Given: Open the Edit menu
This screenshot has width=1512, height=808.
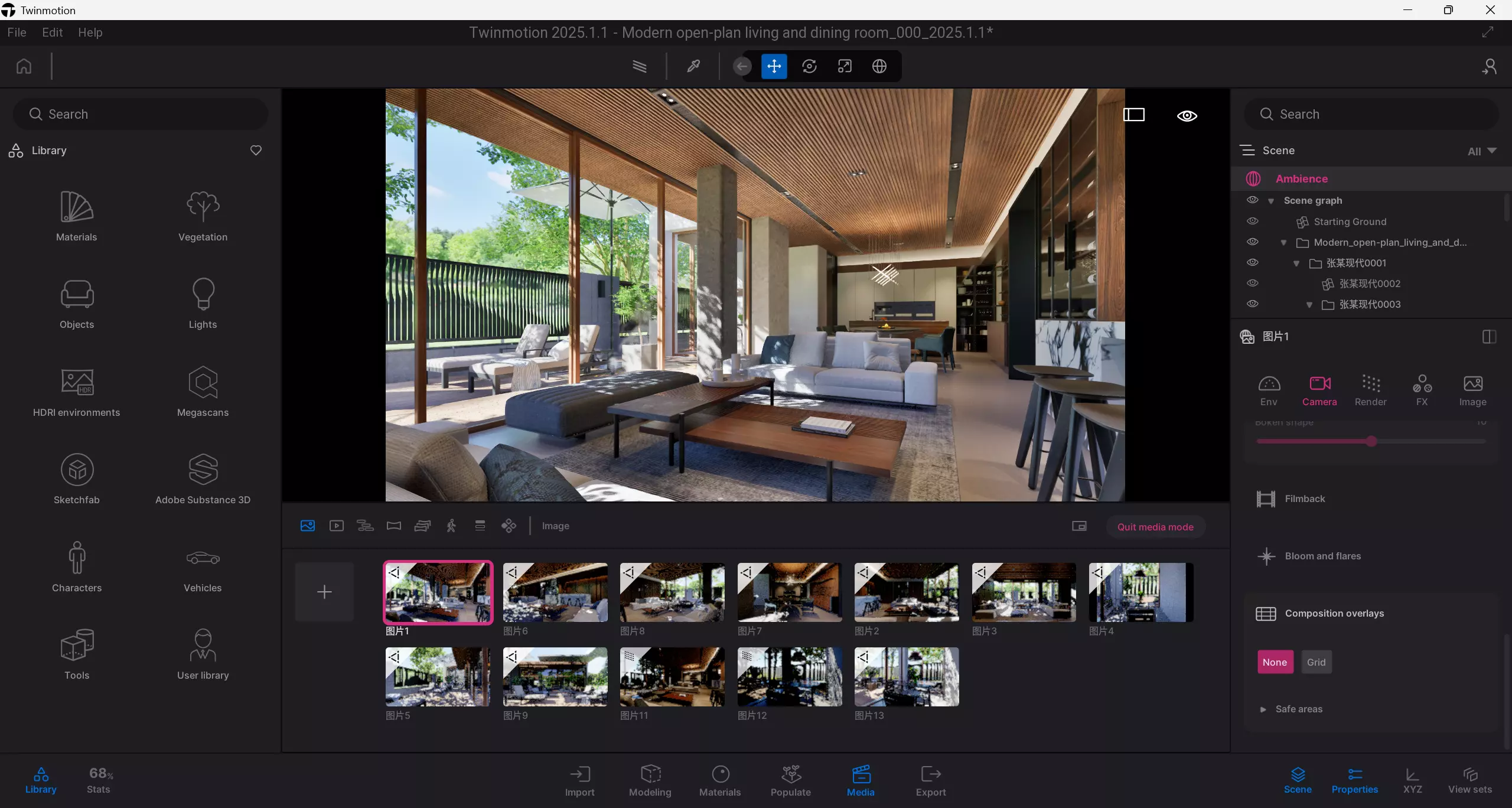Looking at the screenshot, I should 52,32.
